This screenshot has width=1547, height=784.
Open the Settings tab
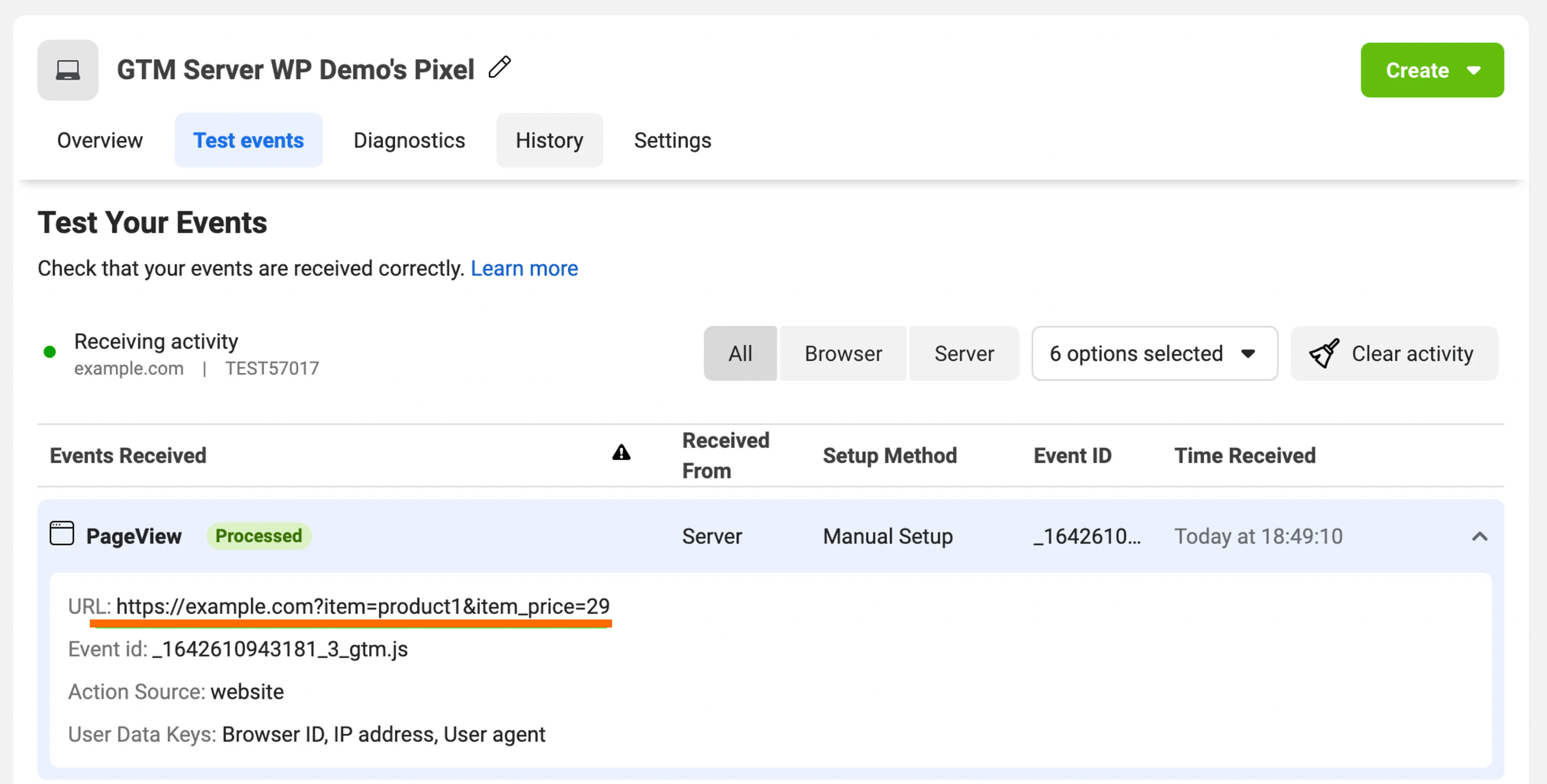point(672,140)
